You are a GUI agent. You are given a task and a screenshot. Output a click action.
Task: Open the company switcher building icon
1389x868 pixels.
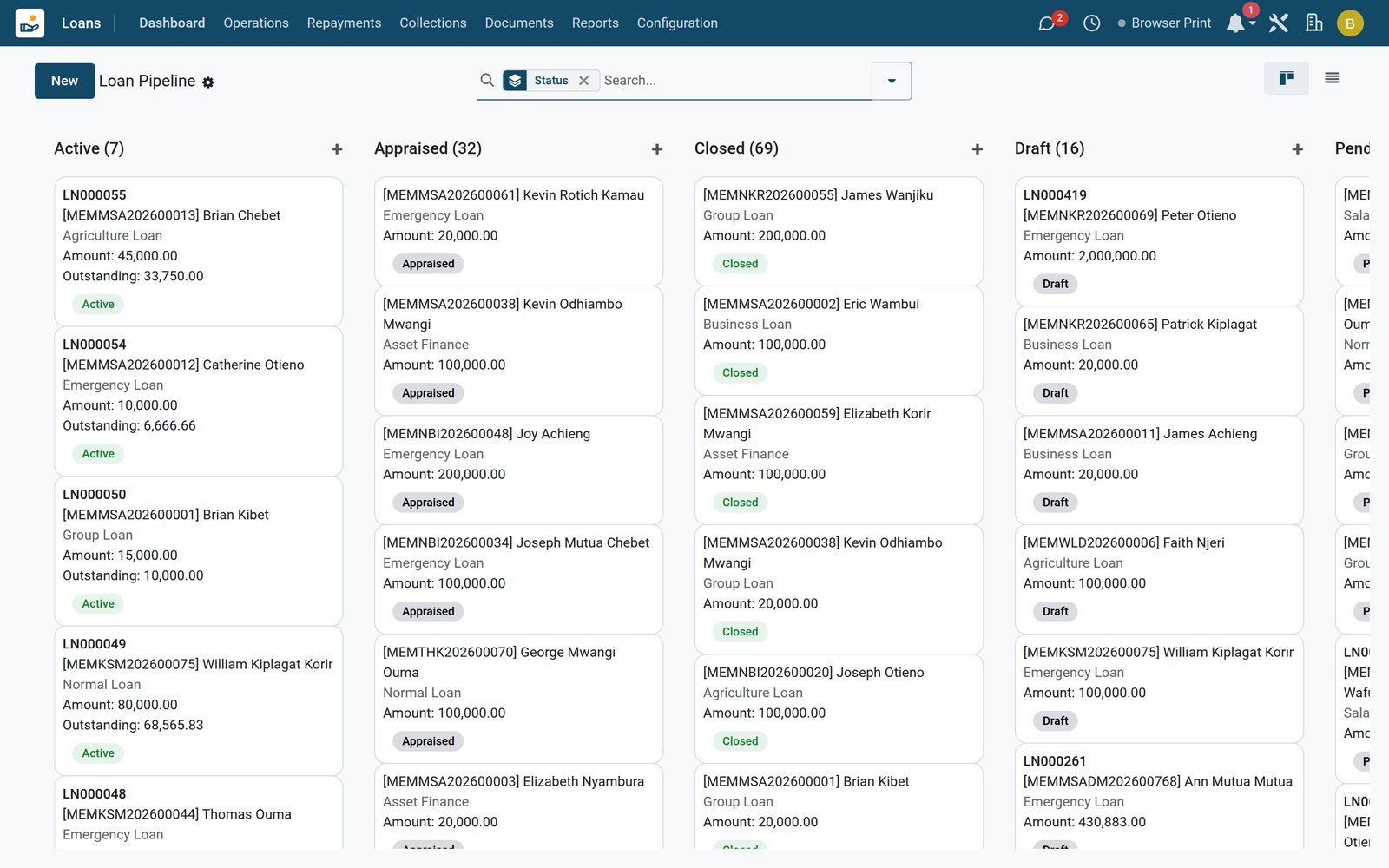pos(1314,23)
